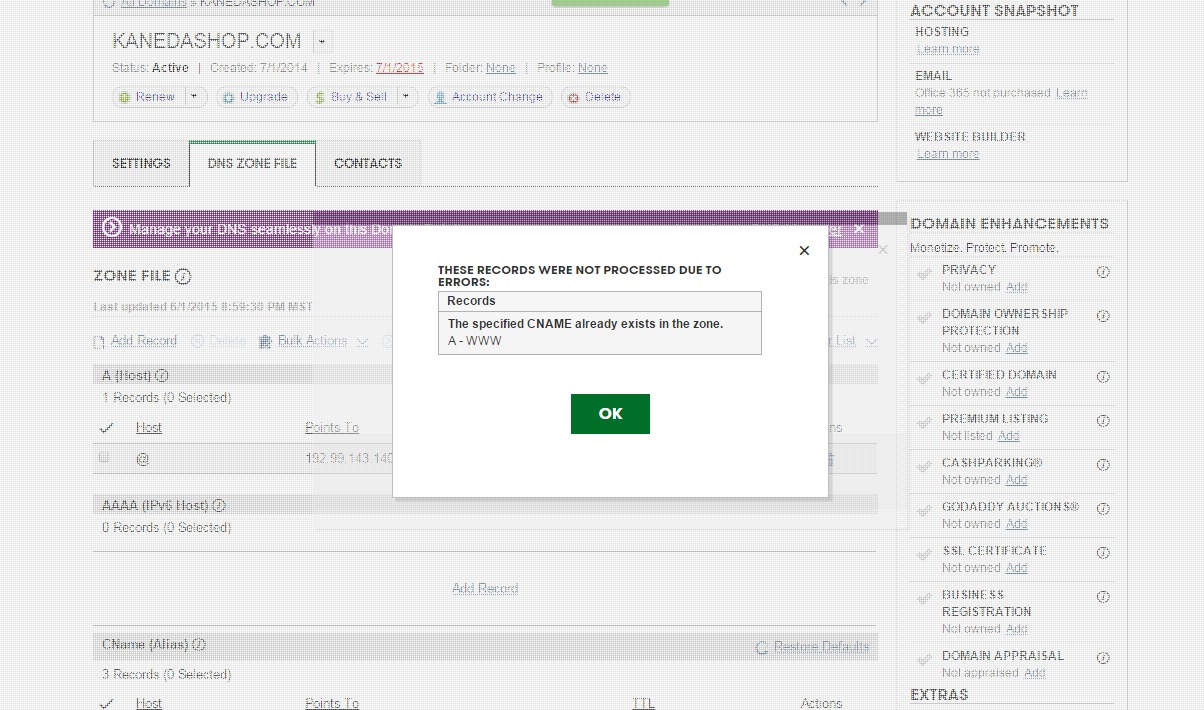Image resolution: width=1204 pixels, height=710 pixels.
Task: Click info icon next to Premium Listing
Action: [1103, 421]
